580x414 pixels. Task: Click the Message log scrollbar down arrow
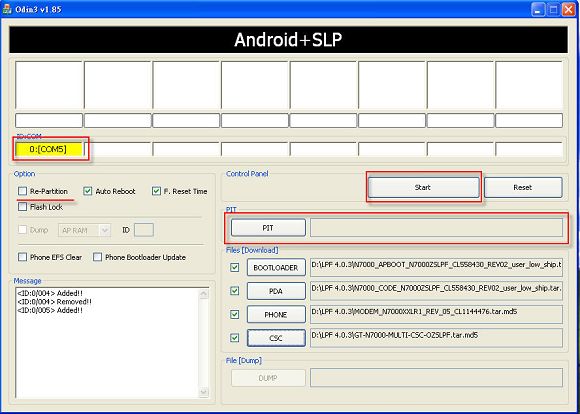(204, 392)
